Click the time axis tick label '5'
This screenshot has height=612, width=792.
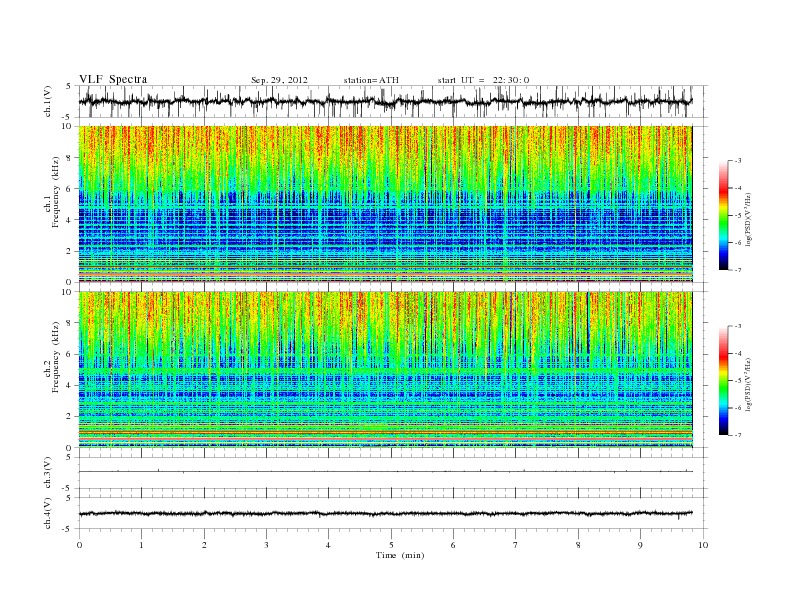click(391, 545)
